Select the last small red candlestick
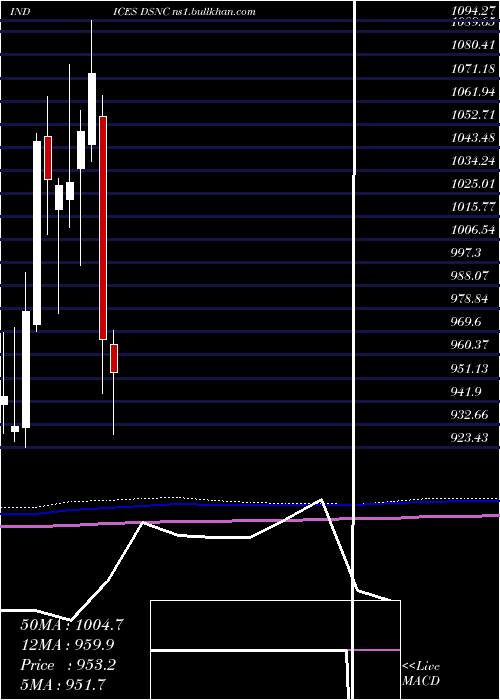Viewport: 500px width, 700px height. 114,358
